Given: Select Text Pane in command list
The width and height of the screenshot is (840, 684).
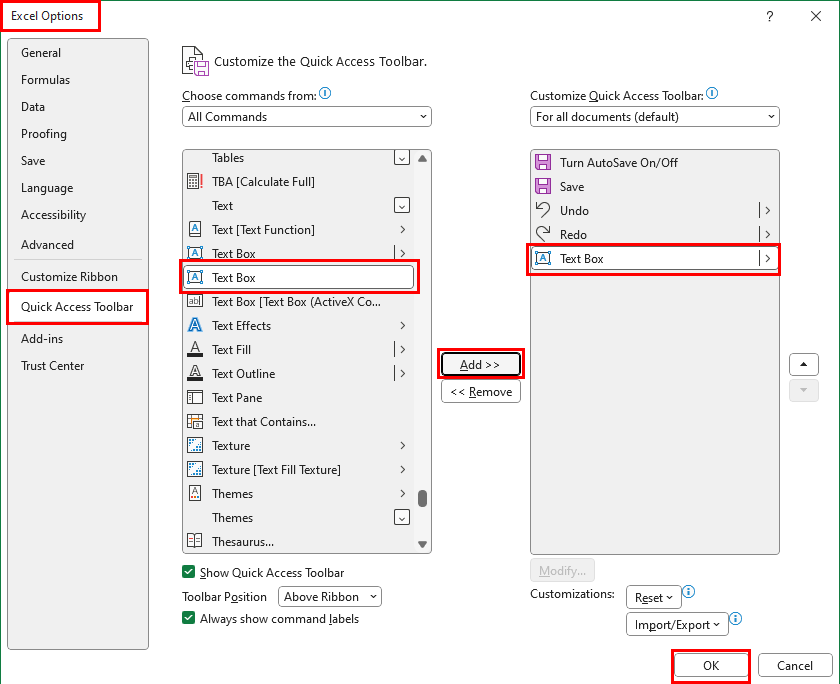Looking at the screenshot, I should point(298,397).
